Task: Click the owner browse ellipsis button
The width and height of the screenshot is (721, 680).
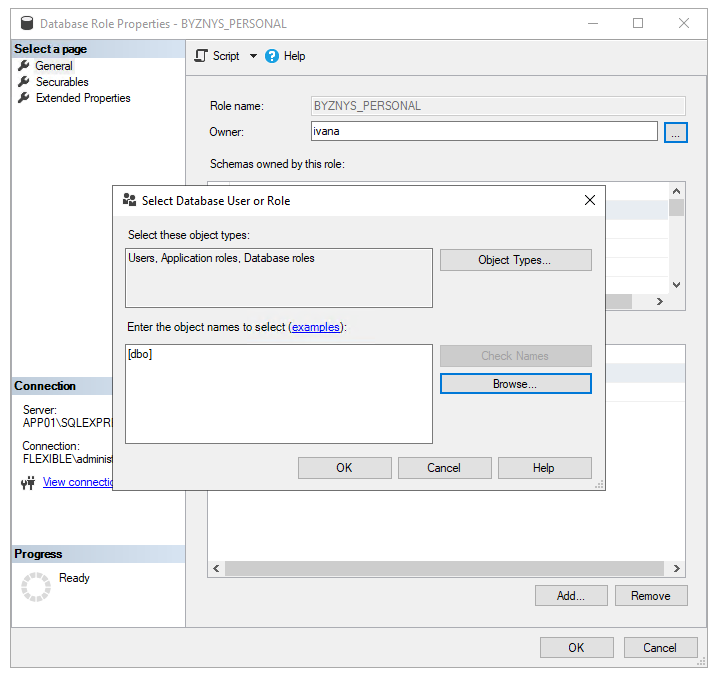Action: click(x=676, y=132)
